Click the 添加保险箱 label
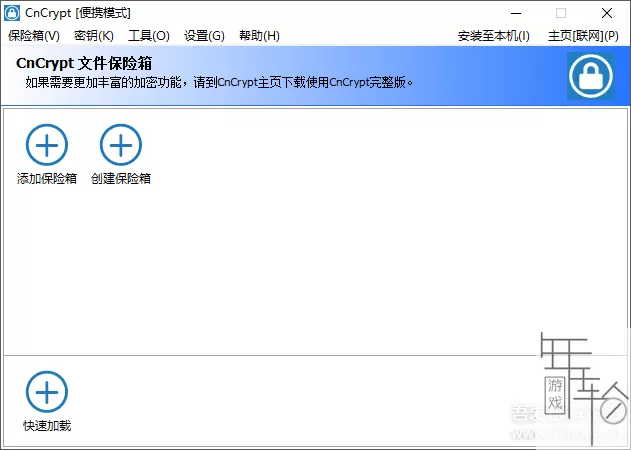The image size is (631, 450). tap(47, 178)
